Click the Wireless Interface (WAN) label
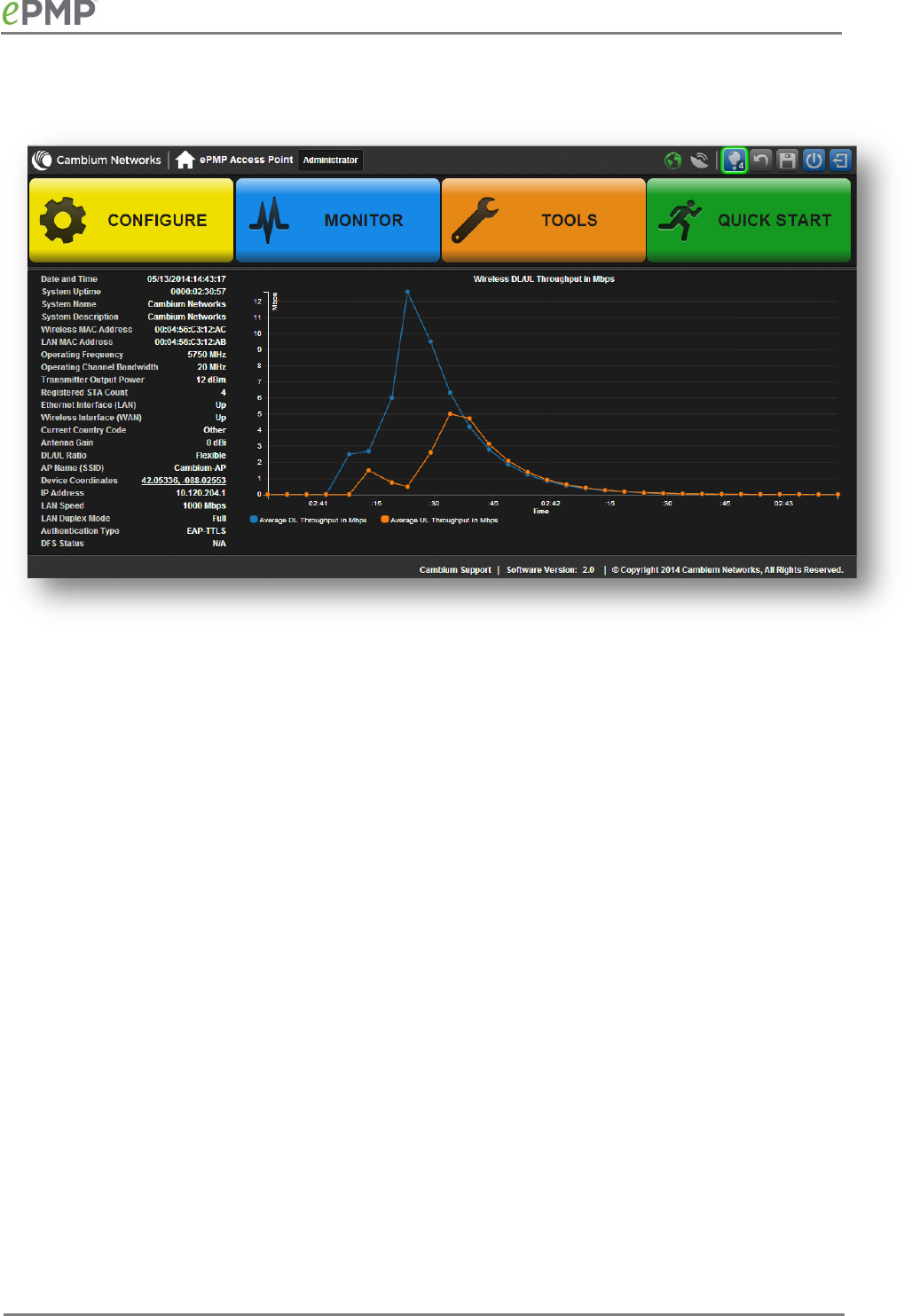This screenshot has height=1316, width=912. click(x=91, y=418)
